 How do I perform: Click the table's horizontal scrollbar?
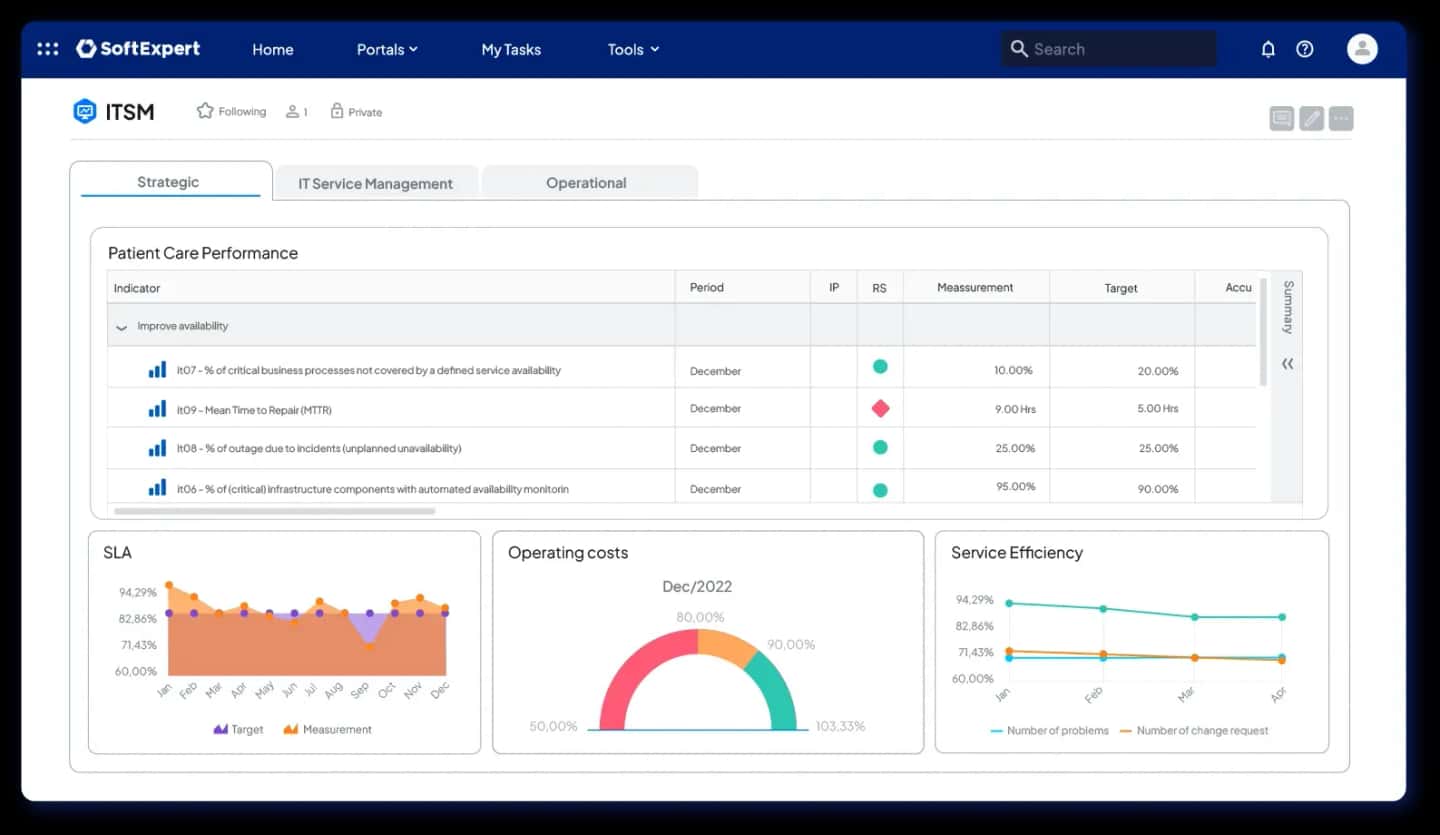[x=275, y=511]
